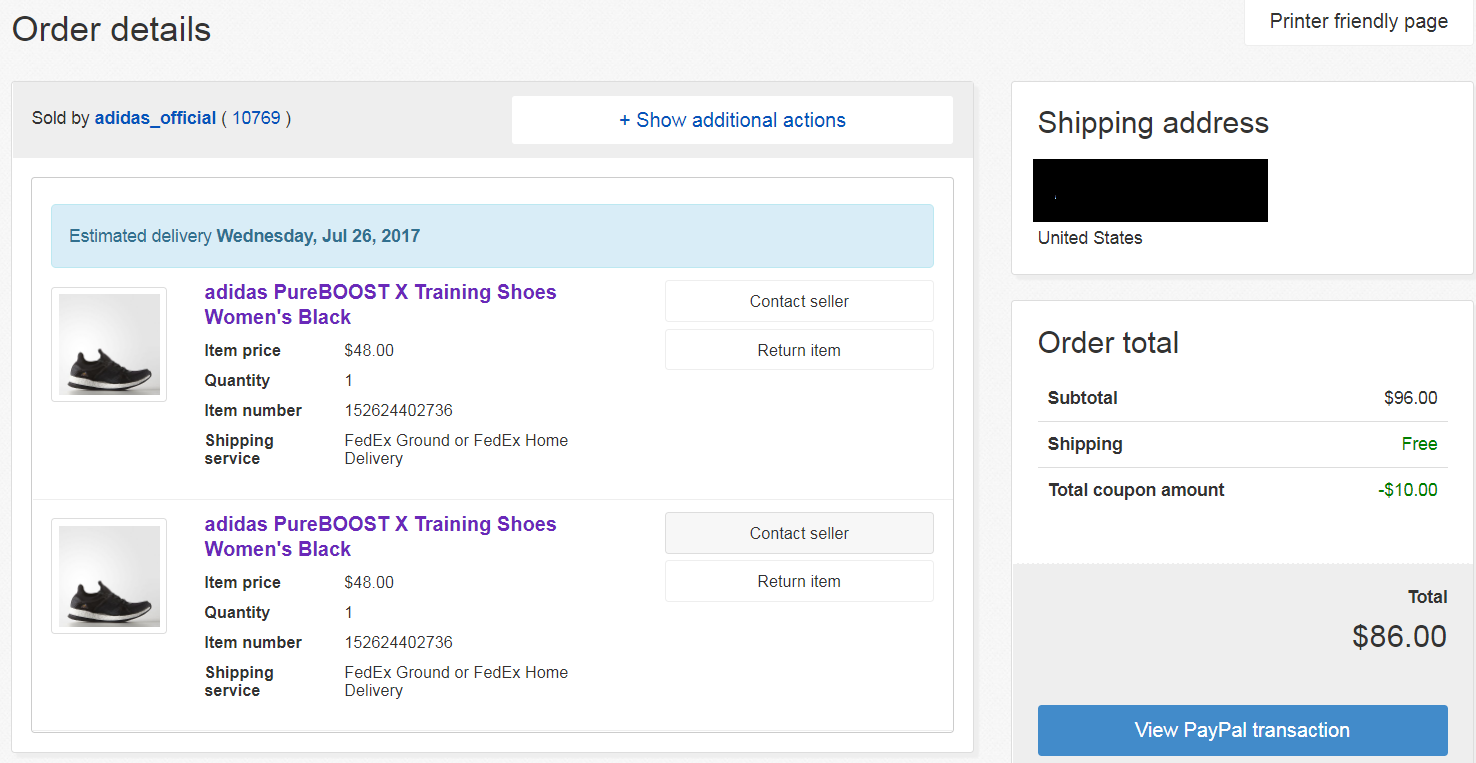1476x763 pixels.
Task: Select the Shipping value Free
Action: (1419, 444)
